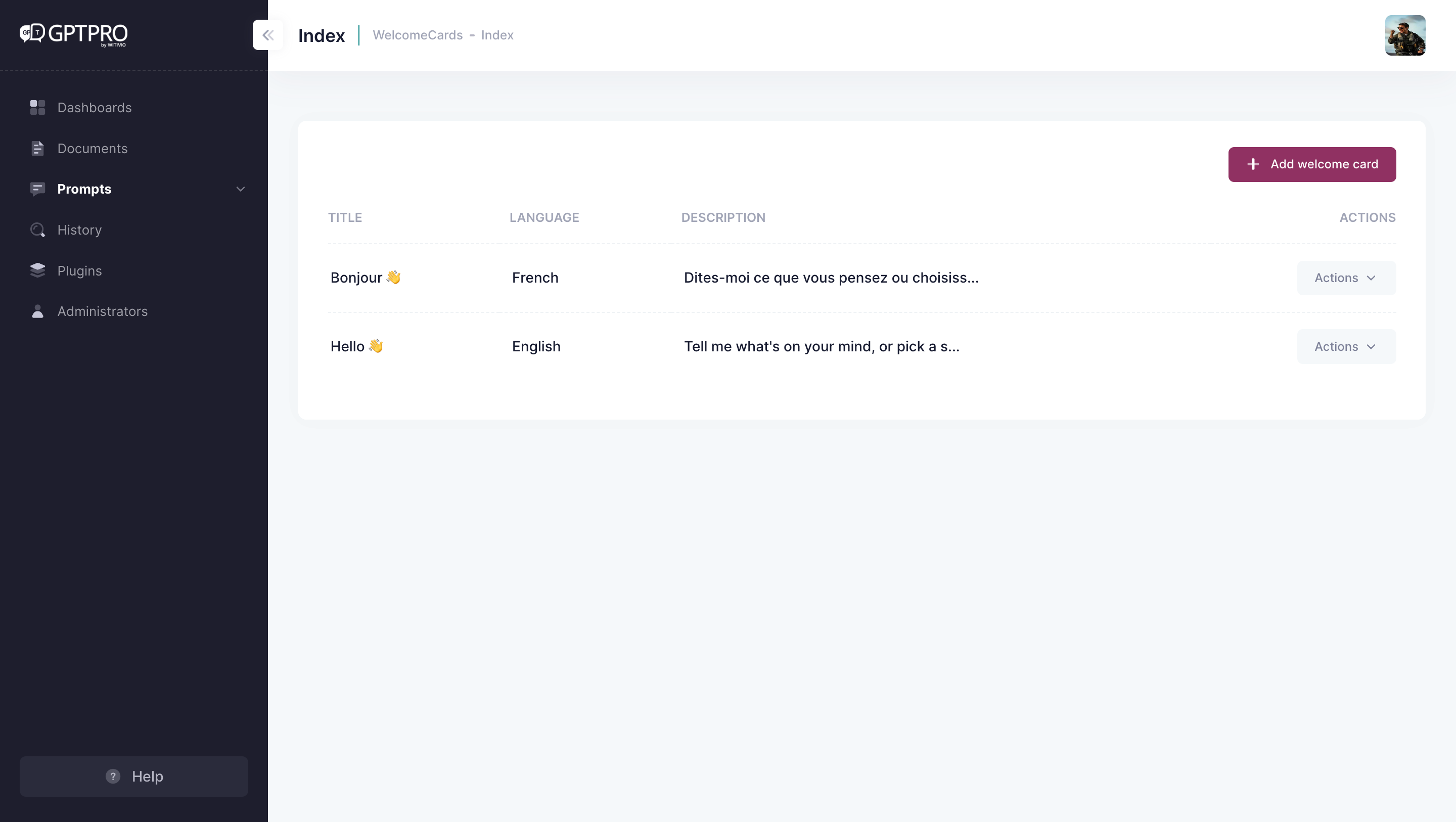Navigate to WelcomeCards in the breadcrumb
1456x822 pixels.
418,35
